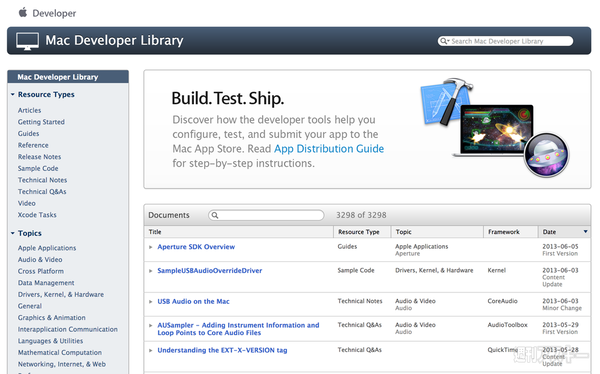Focus the Search Mac Developer Library field
Screen dimensions: 600x374
[x=505, y=41]
